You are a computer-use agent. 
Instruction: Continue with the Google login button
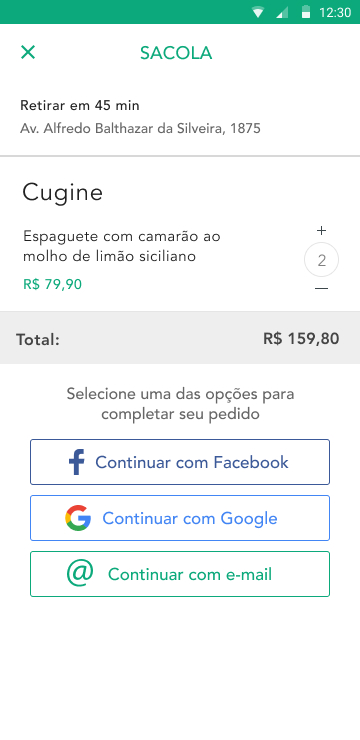[x=180, y=518]
